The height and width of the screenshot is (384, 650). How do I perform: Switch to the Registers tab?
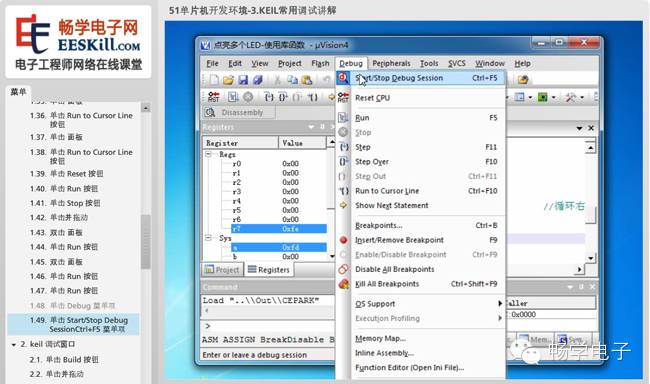coord(268,270)
